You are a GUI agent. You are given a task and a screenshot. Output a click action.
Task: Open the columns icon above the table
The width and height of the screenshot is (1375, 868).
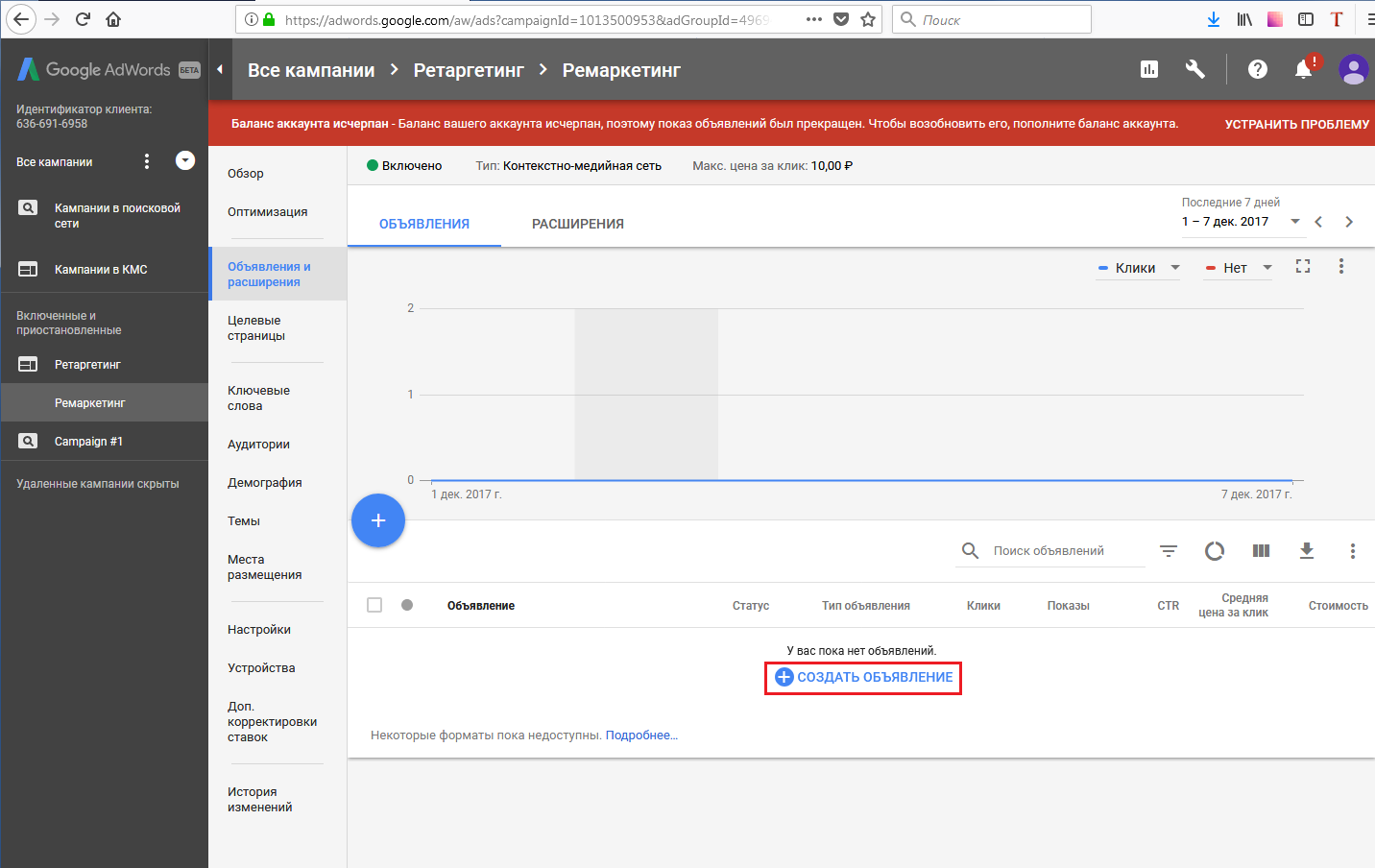tap(1261, 550)
